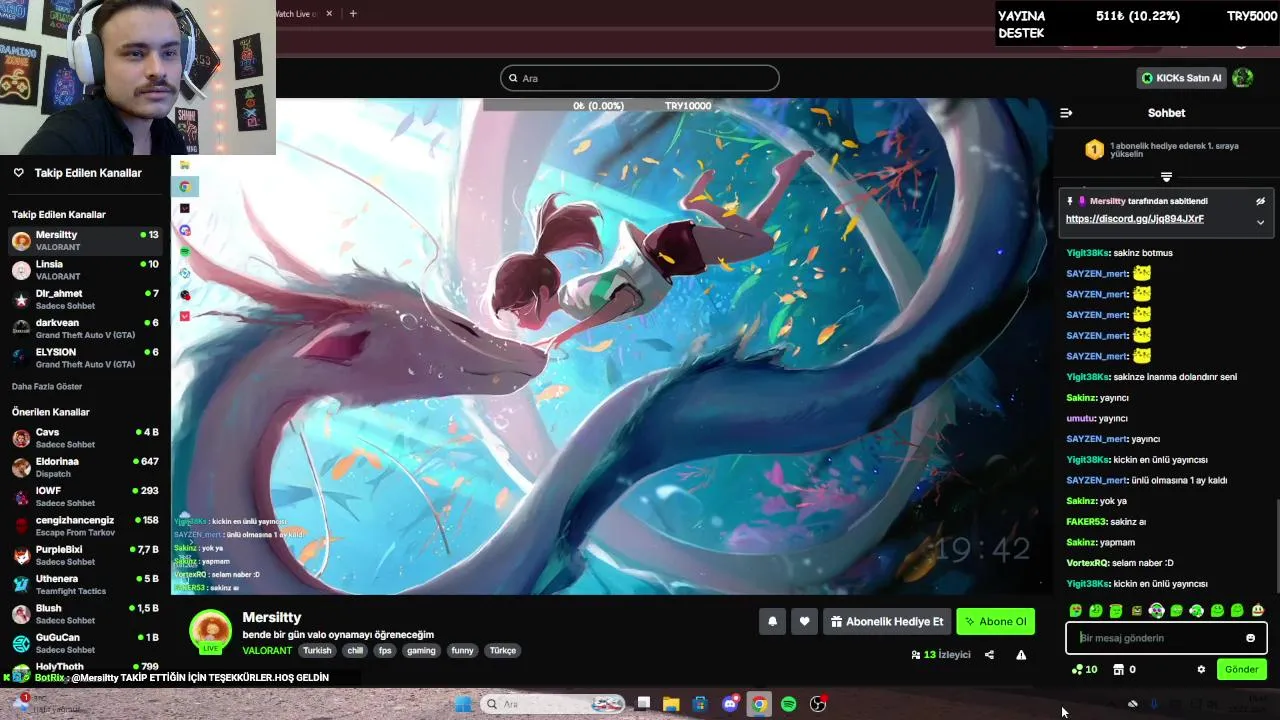Open Microsoft Store from the taskbar
This screenshot has width=1280, height=720.
click(x=700, y=704)
